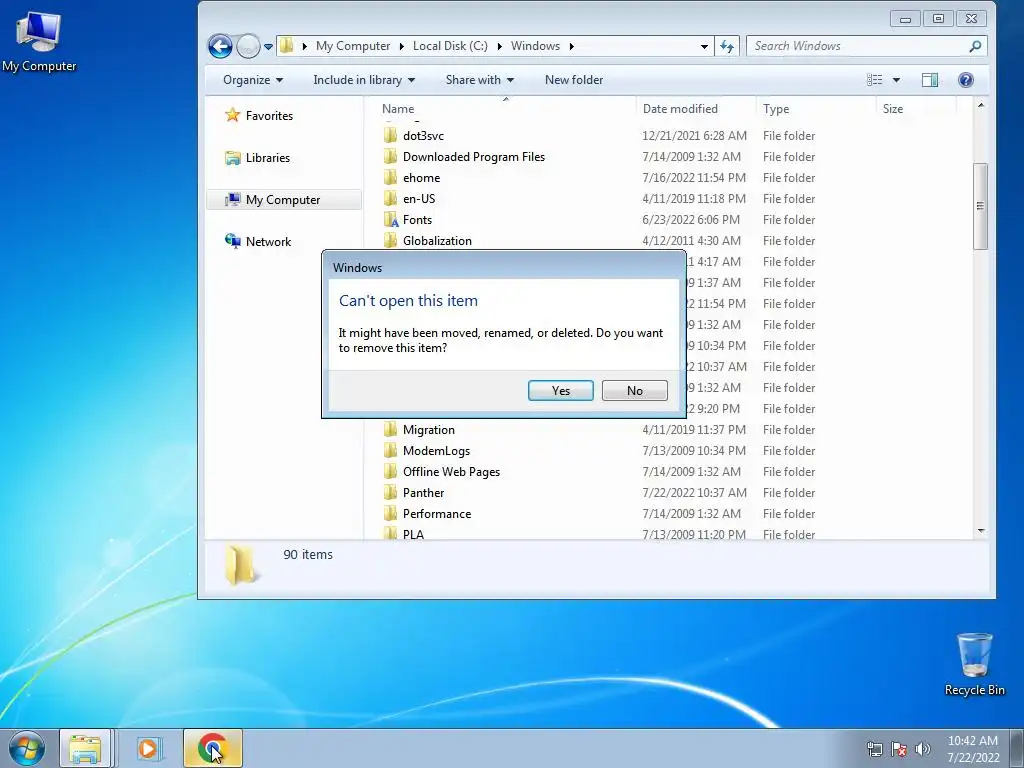Click the Performance folder icon

click(x=391, y=513)
